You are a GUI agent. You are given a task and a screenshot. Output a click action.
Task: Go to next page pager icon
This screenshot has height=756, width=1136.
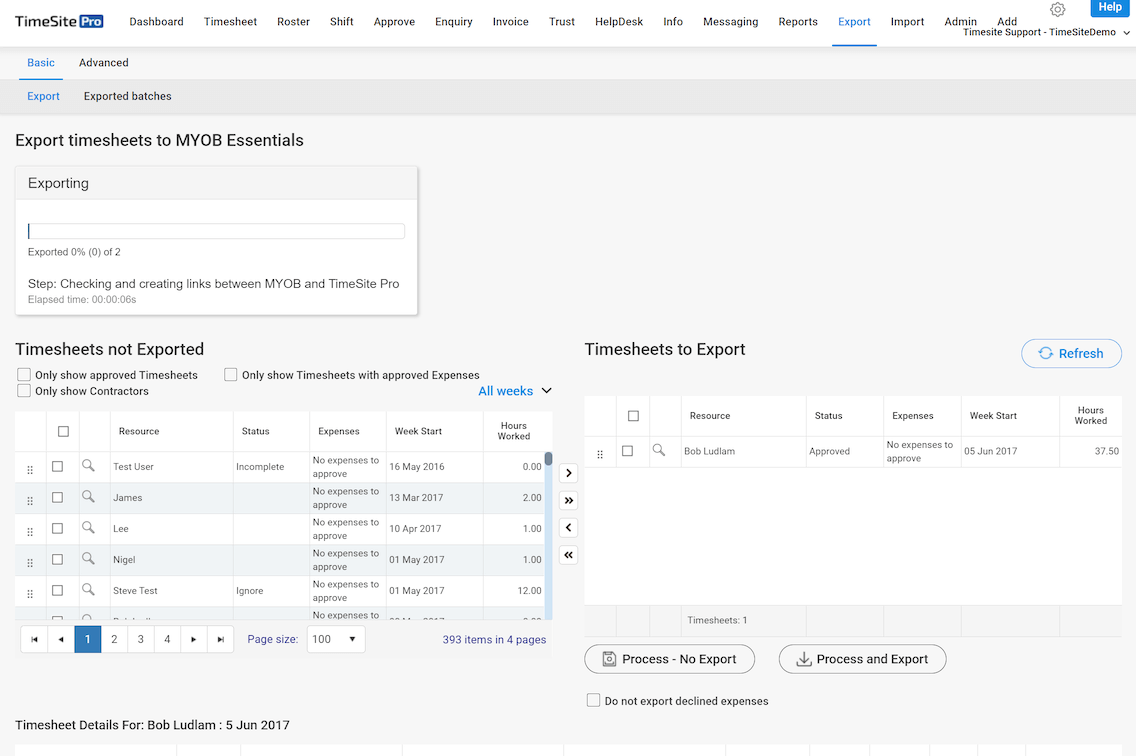click(193, 639)
